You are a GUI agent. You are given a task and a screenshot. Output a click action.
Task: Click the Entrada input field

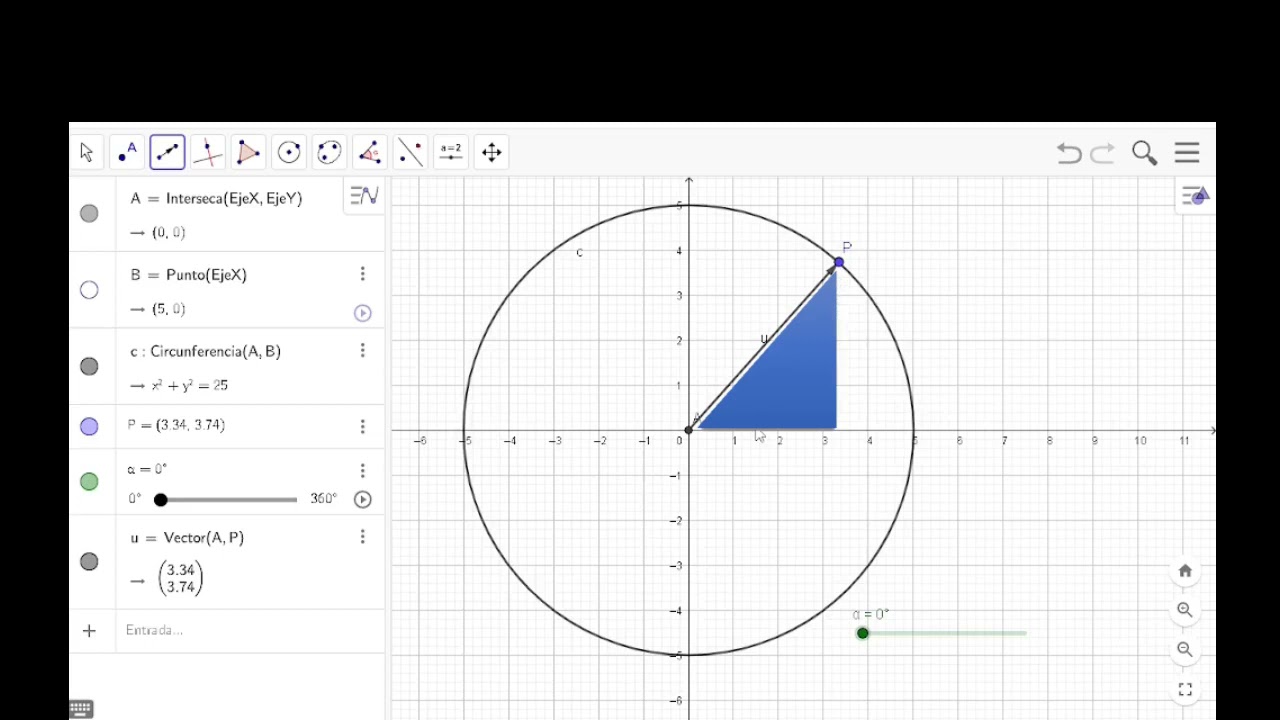(x=250, y=631)
